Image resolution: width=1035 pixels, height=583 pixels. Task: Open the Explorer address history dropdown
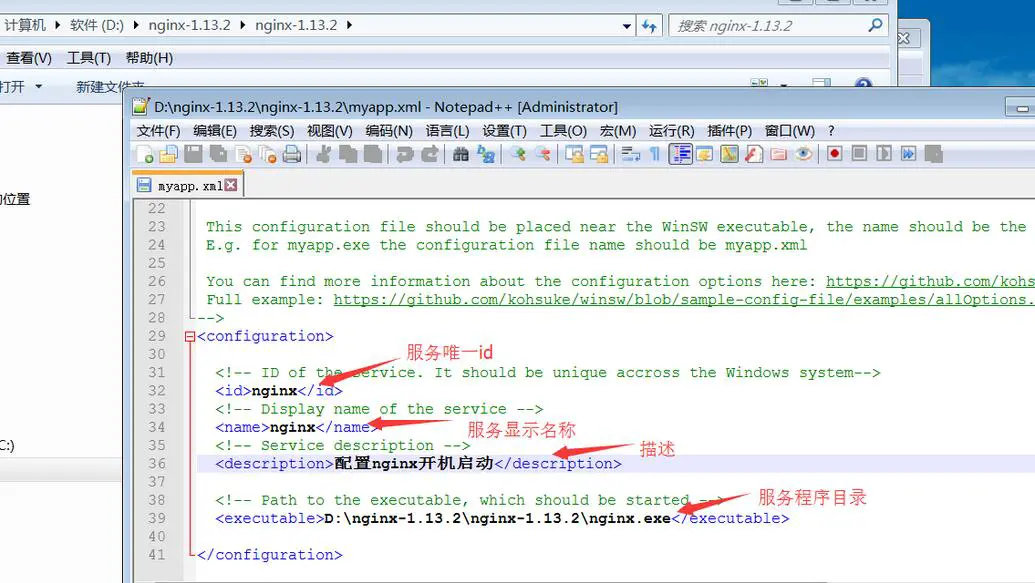626,26
